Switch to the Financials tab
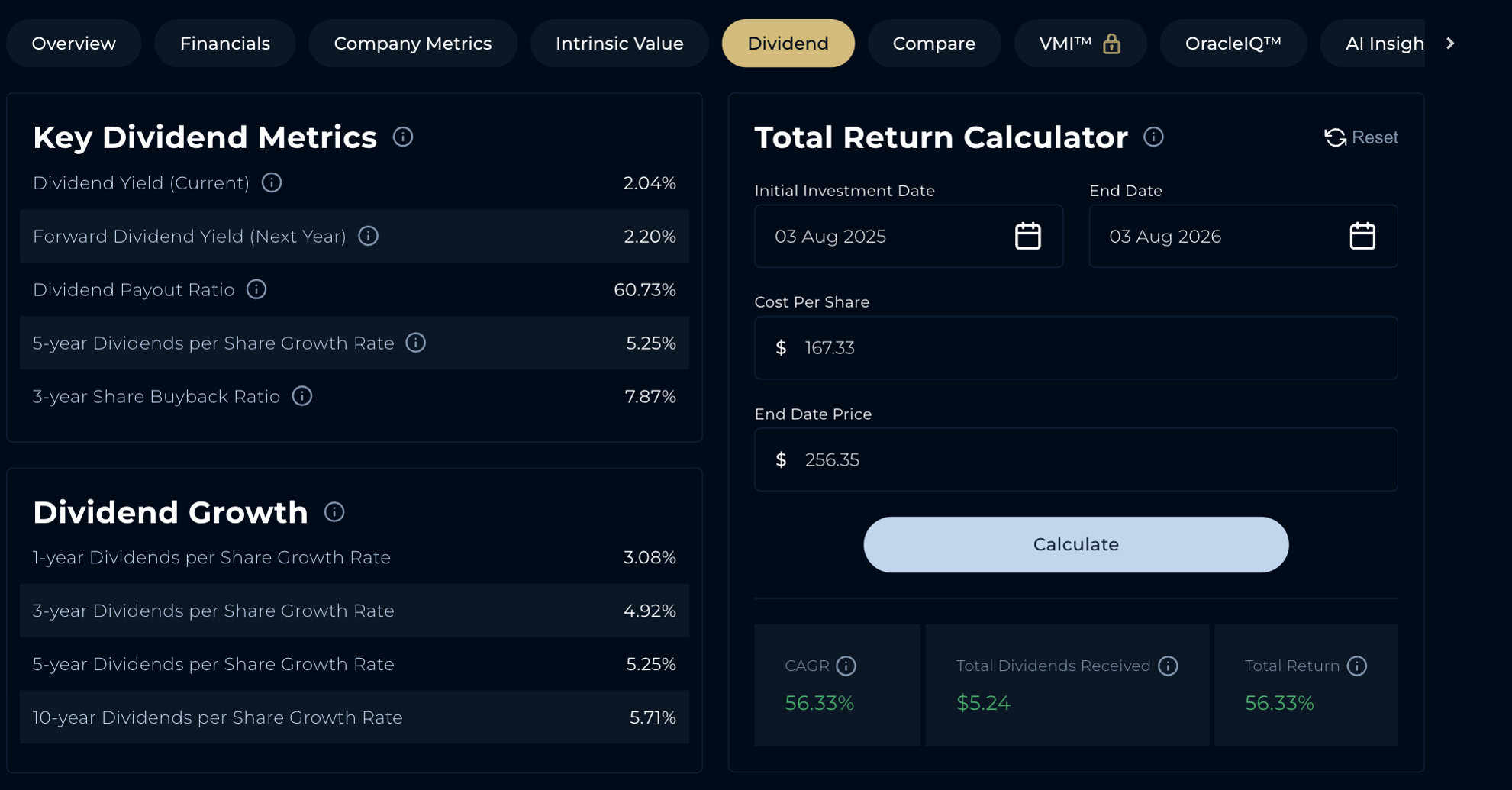Screen dimensions: 1512x790 pyautogui.click(x=225, y=44)
